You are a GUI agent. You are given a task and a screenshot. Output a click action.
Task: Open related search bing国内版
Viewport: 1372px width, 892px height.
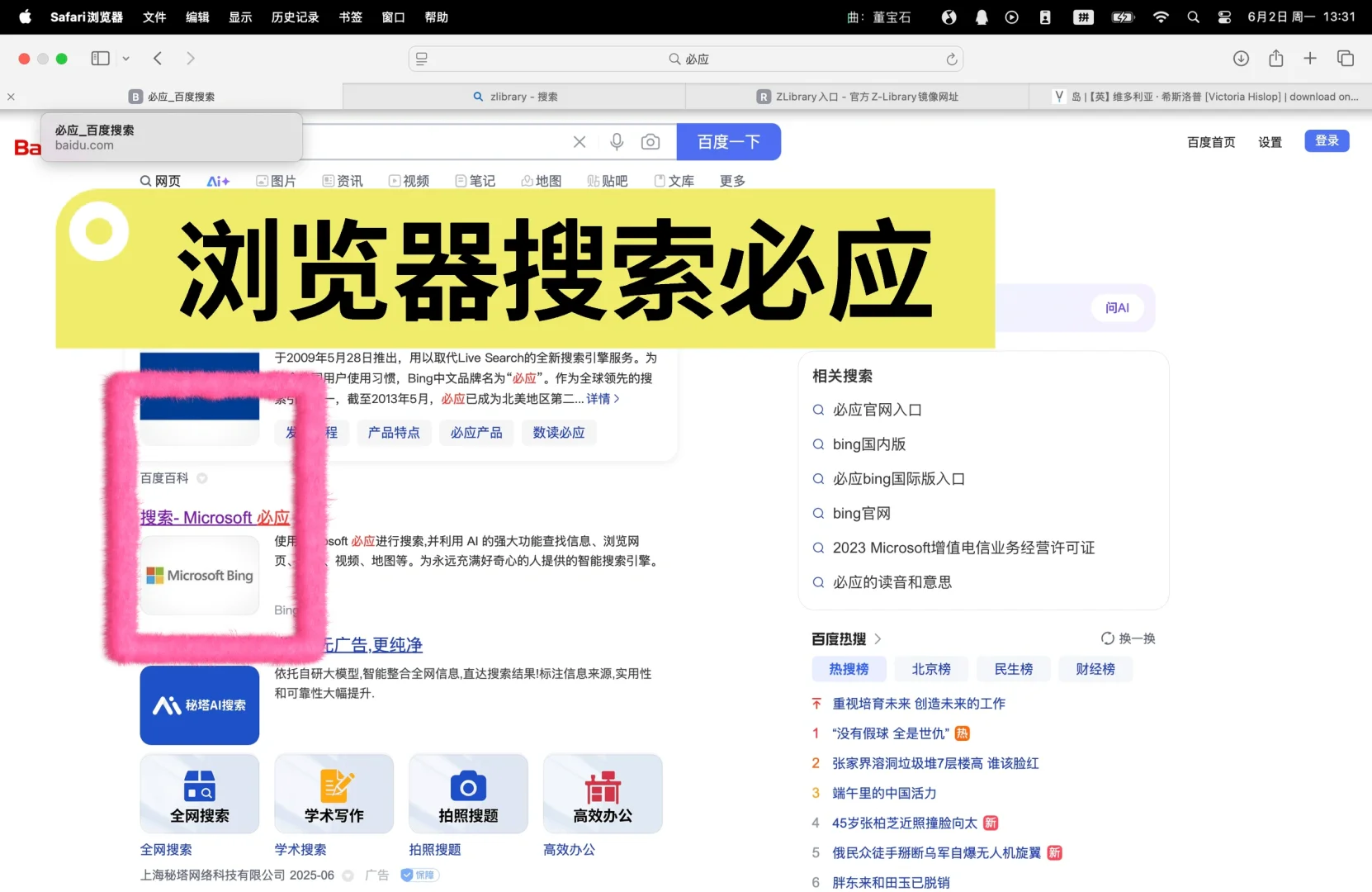coord(869,444)
